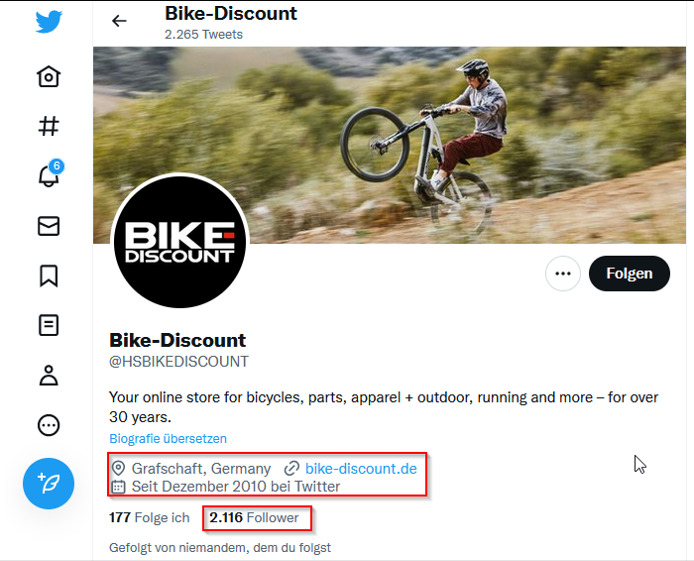Open the bike-discount.de website link
This screenshot has width=694, height=561.
point(360,468)
